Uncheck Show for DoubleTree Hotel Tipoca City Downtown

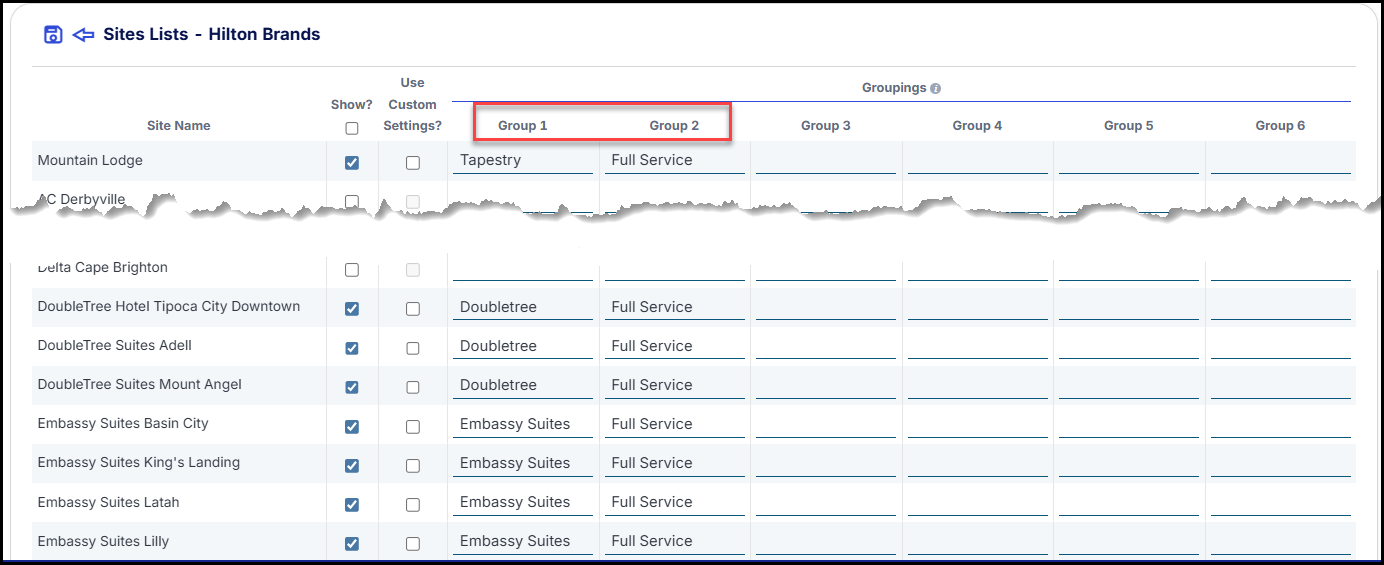click(352, 309)
